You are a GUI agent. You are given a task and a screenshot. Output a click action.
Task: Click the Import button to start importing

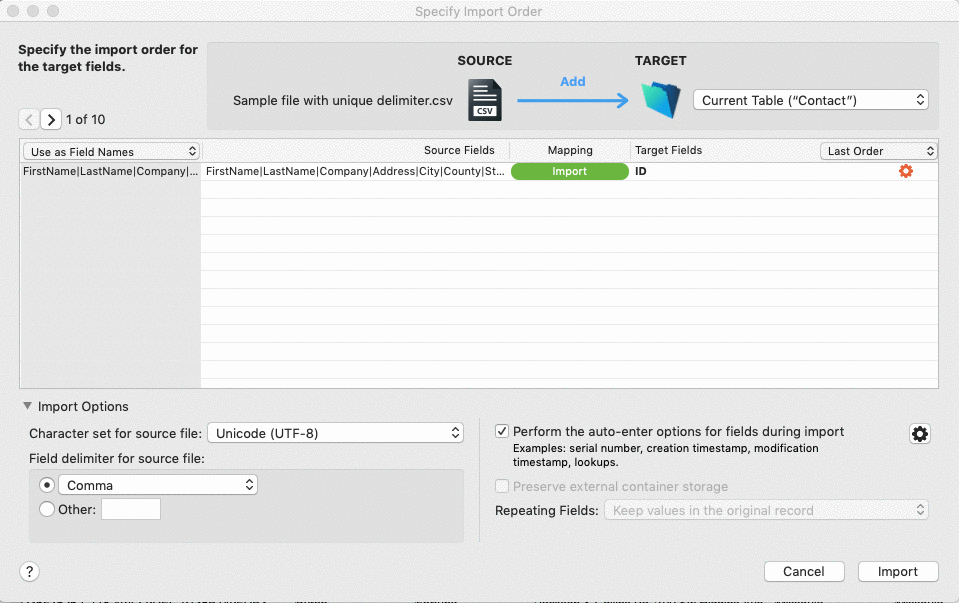coord(897,571)
